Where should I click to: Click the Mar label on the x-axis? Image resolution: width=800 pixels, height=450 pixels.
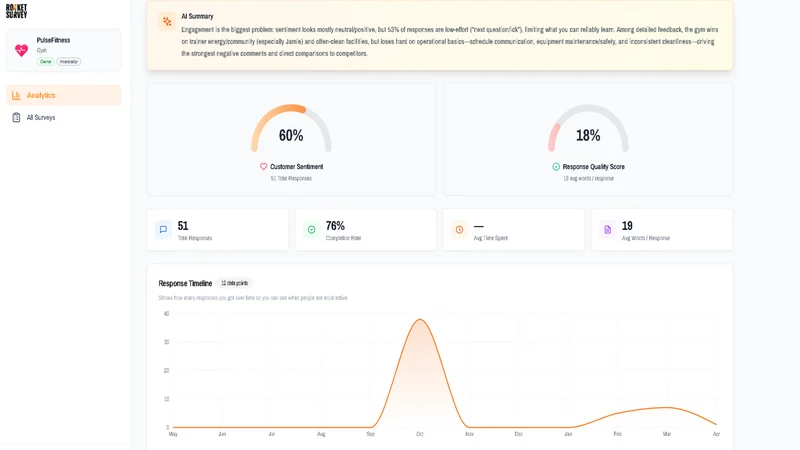(x=666, y=434)
